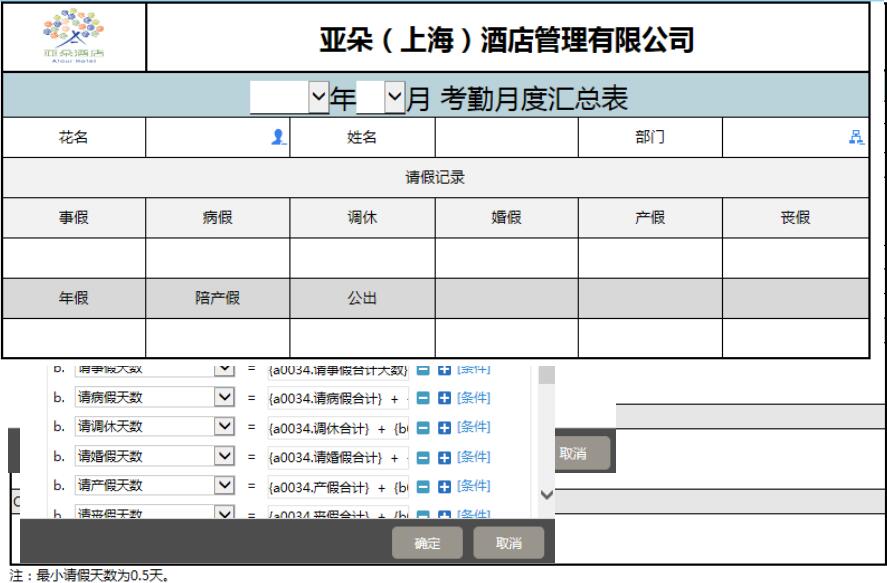Click the 产假 column header
887x583 pixels.
650,218
